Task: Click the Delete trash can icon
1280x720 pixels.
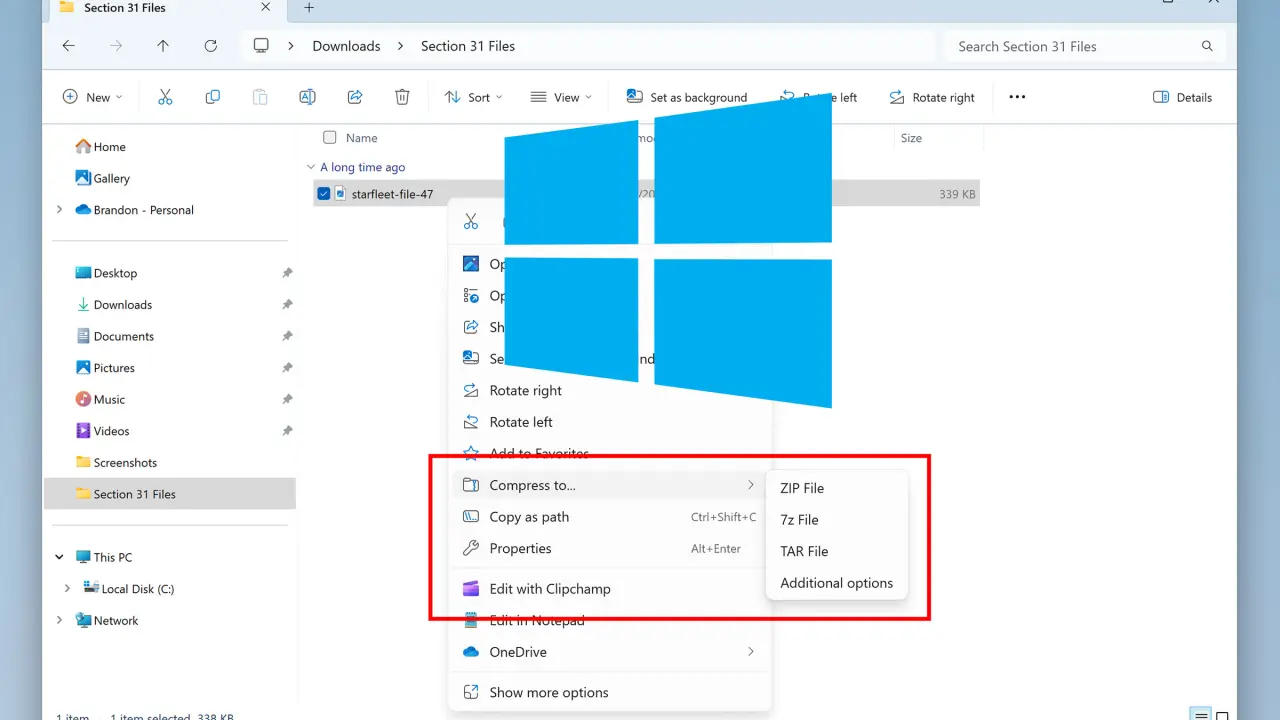Action: tap(402, 97)
